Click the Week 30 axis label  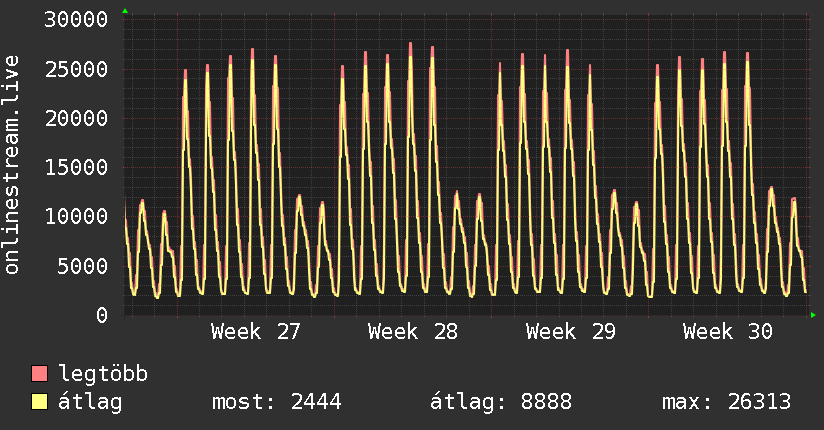click(728, 332)
